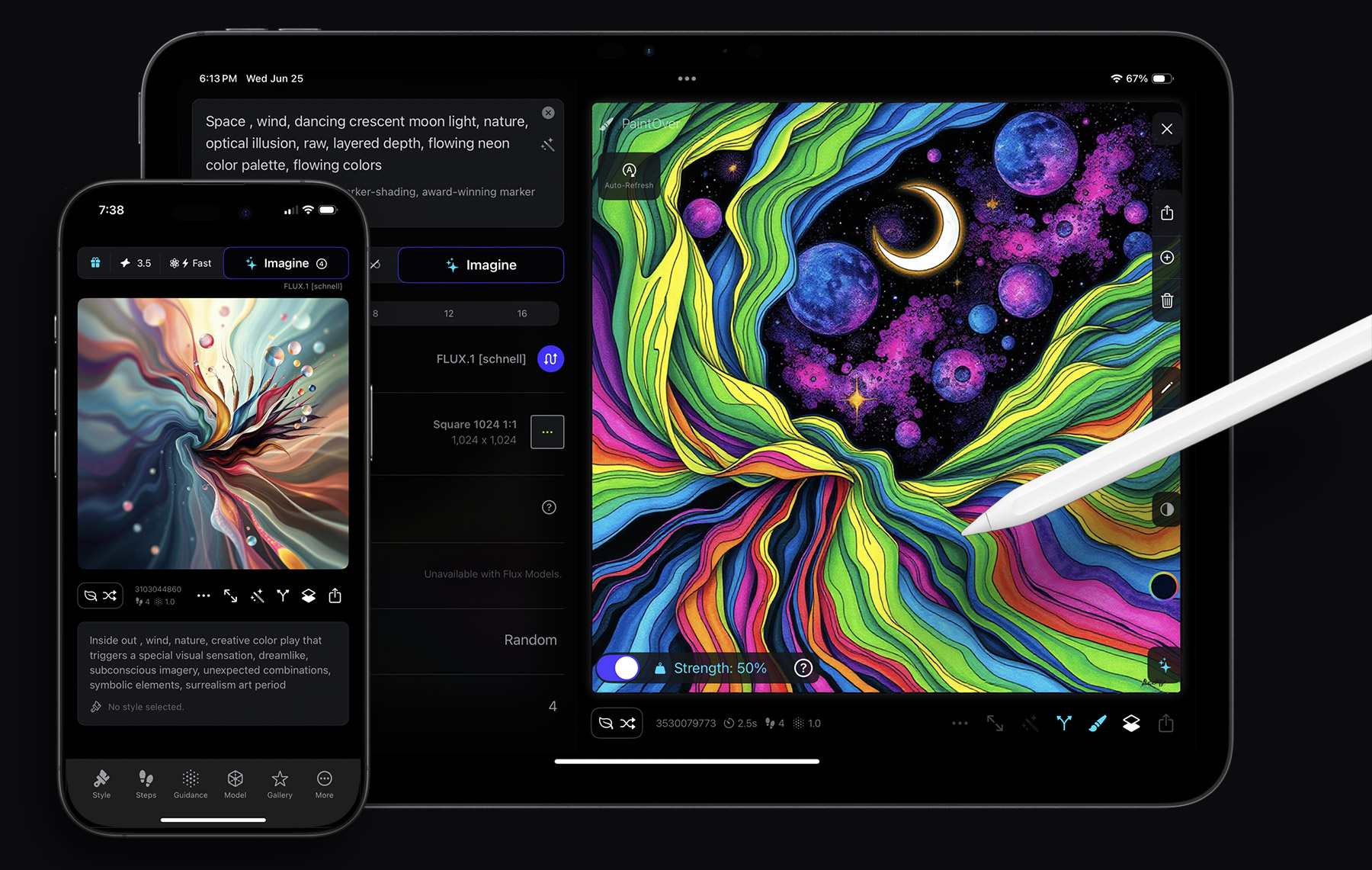Click the dark circular color swatch on the right
This screenshot has height=870, width=1372.
[1164, 587]
